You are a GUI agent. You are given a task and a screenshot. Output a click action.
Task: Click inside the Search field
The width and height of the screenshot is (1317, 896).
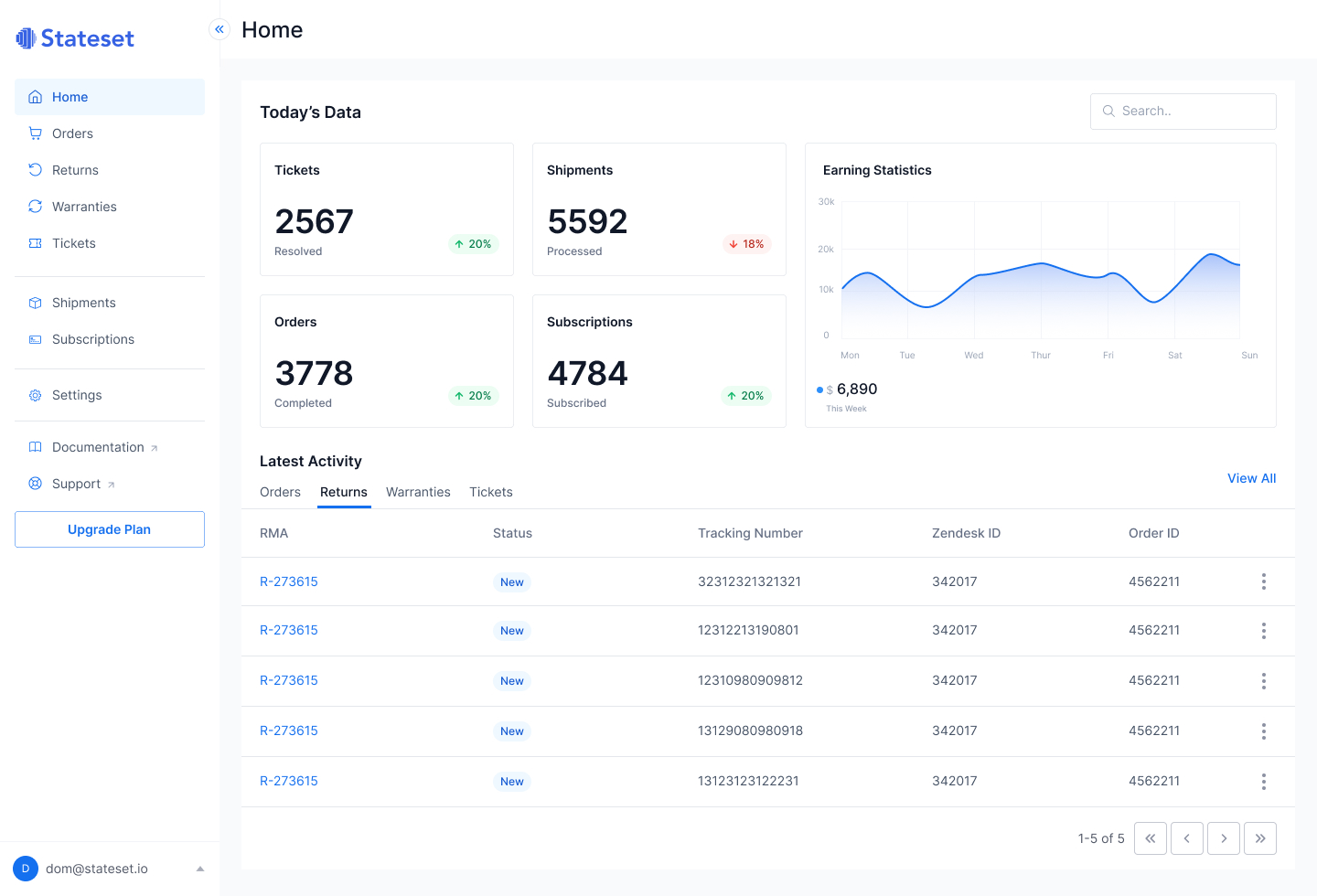coord(1183,111)
